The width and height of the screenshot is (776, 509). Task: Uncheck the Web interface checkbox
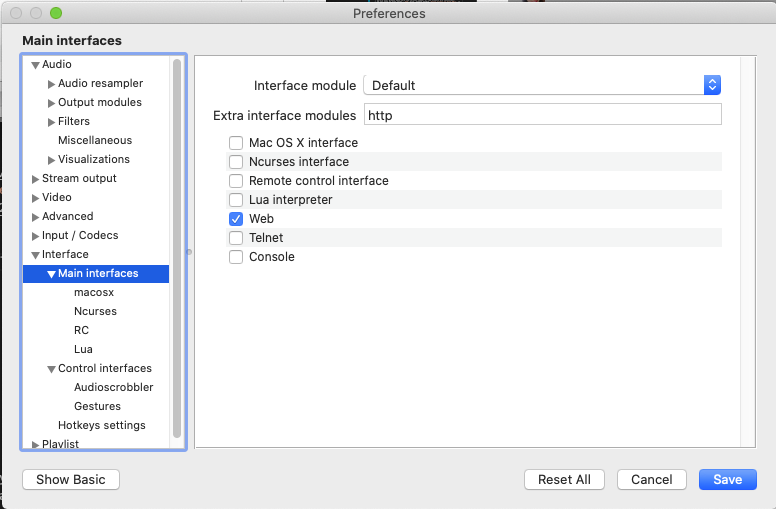236,219
